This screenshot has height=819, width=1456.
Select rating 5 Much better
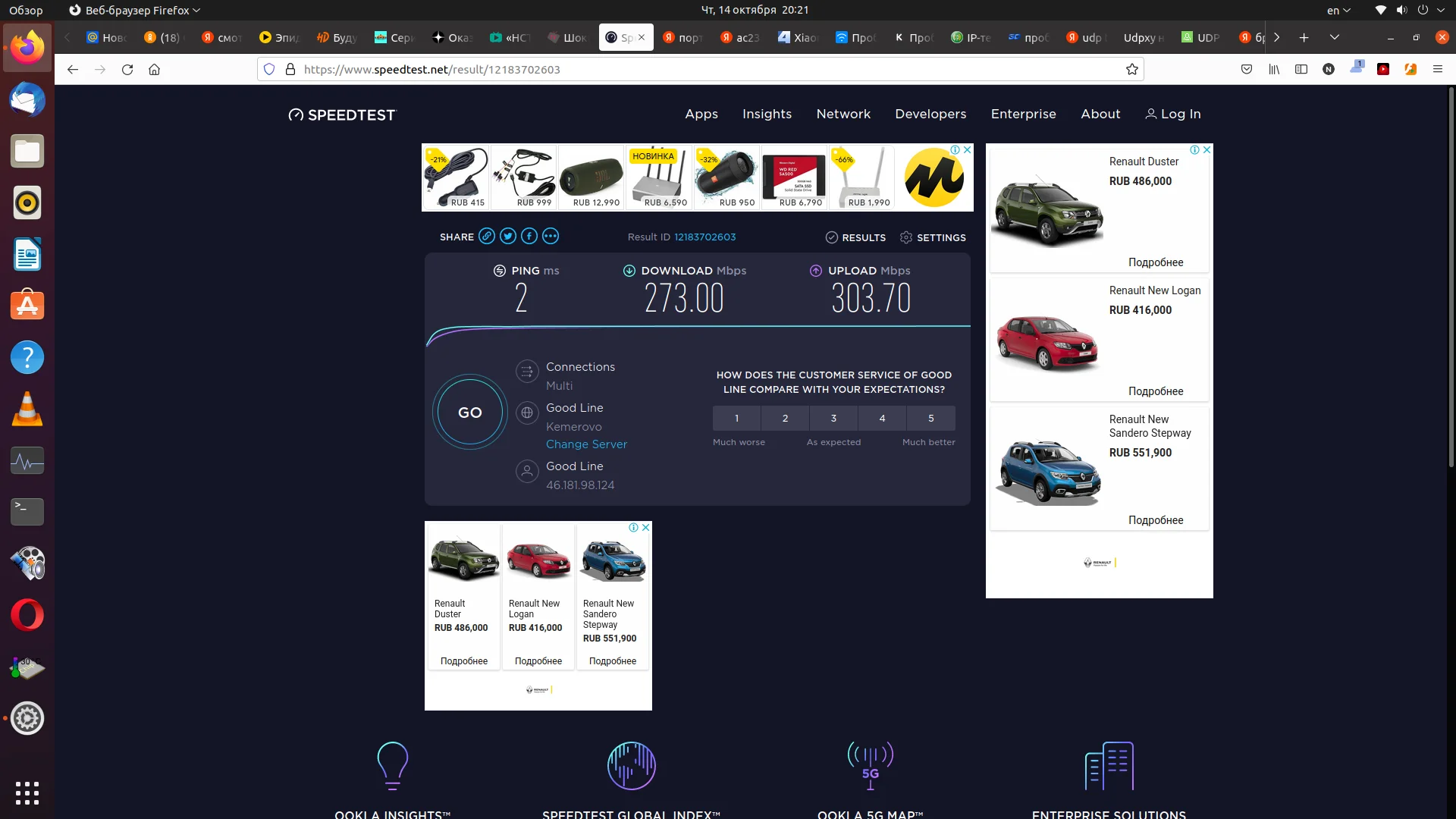click(930, 418)
